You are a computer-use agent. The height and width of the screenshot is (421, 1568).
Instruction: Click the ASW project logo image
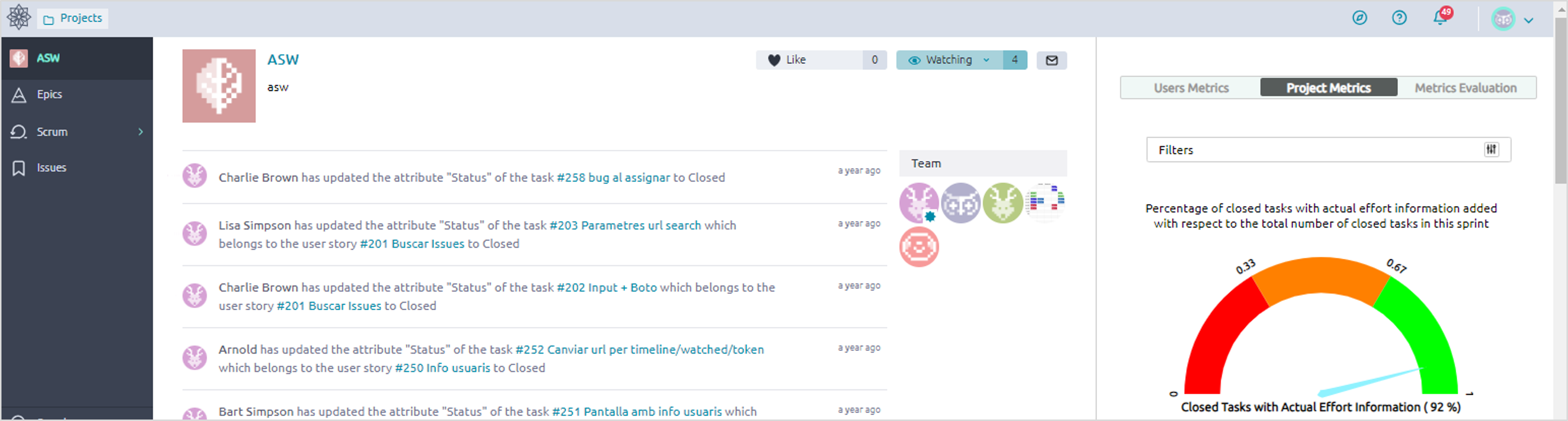point(218,86)
